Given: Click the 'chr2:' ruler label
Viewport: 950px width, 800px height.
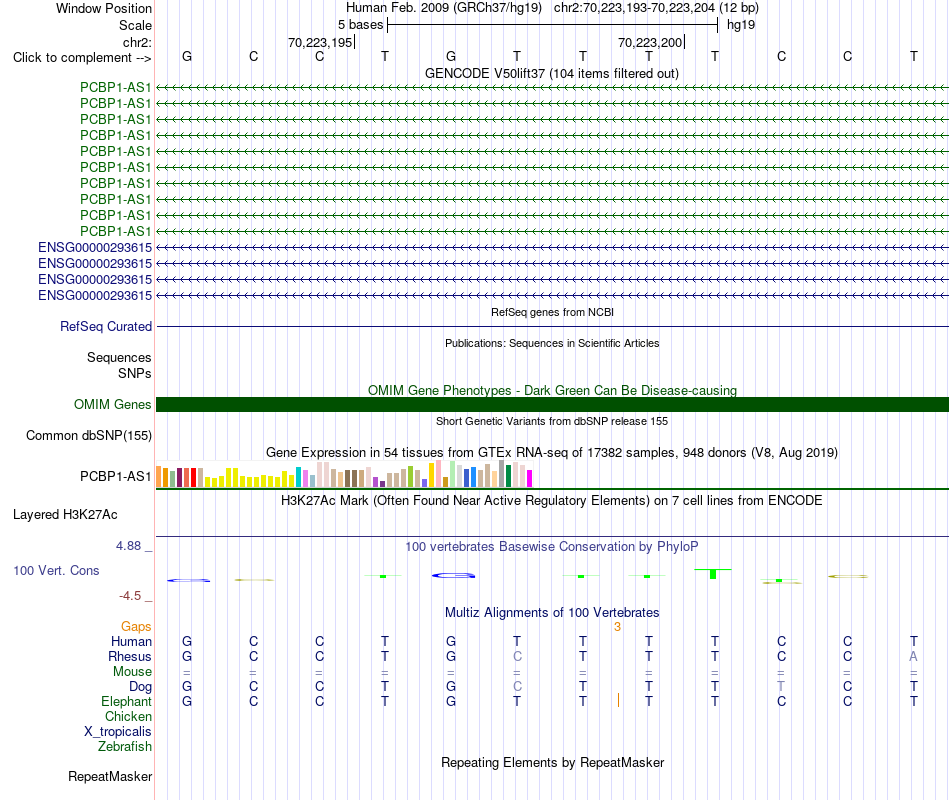Looking at the screenshot, I should click(137, 42).
